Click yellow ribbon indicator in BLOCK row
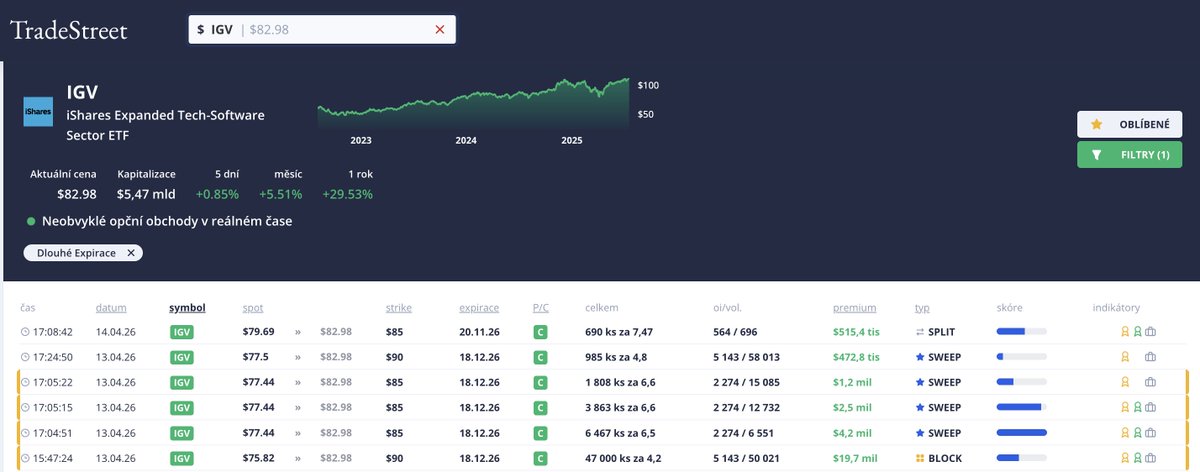Screen dimensions: 1200x472 [1124, 459]
